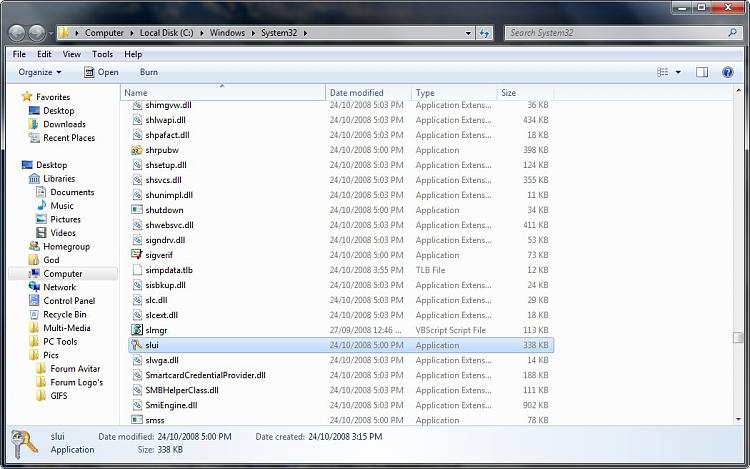The height and width of the screenshot is (469, 750).
Task: Select the smss application icon
Action: 137,420
